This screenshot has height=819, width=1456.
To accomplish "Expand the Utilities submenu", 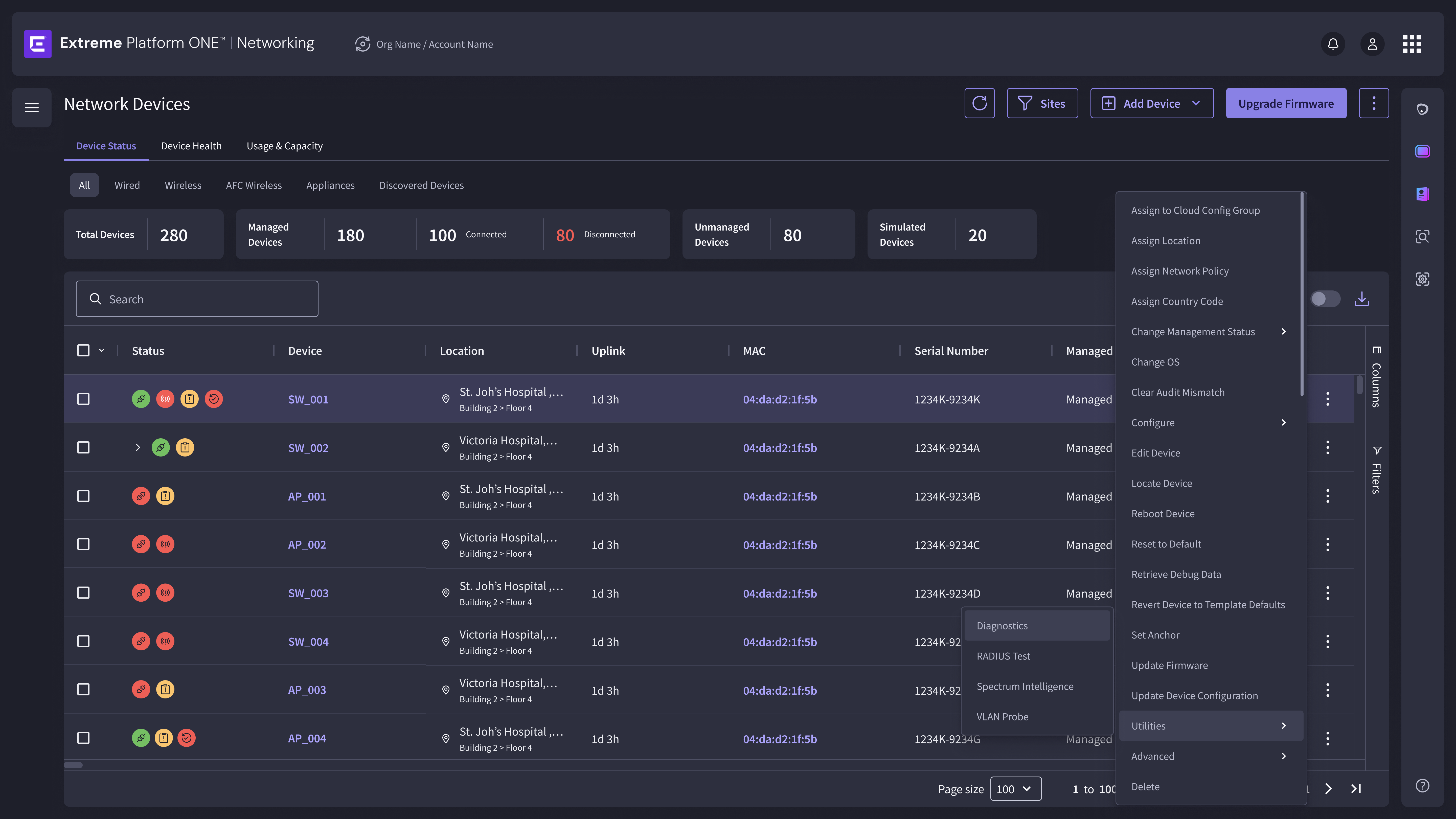I will tap(1211, 726).
